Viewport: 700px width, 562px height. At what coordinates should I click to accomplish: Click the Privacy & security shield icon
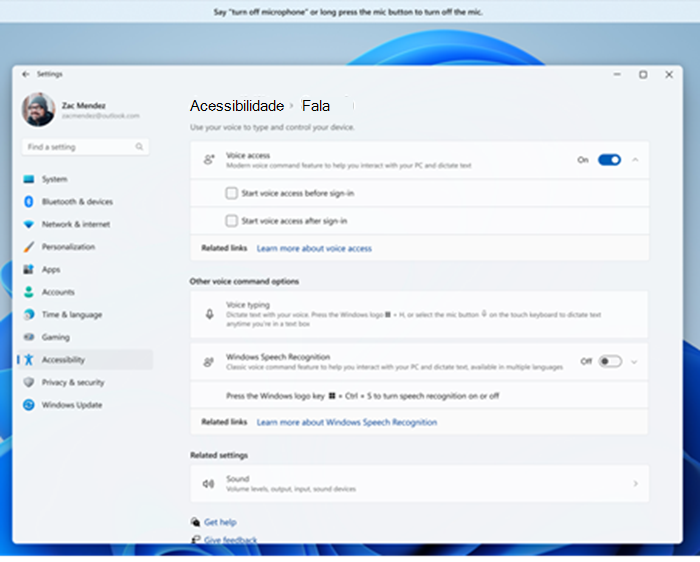coord(29,383)
